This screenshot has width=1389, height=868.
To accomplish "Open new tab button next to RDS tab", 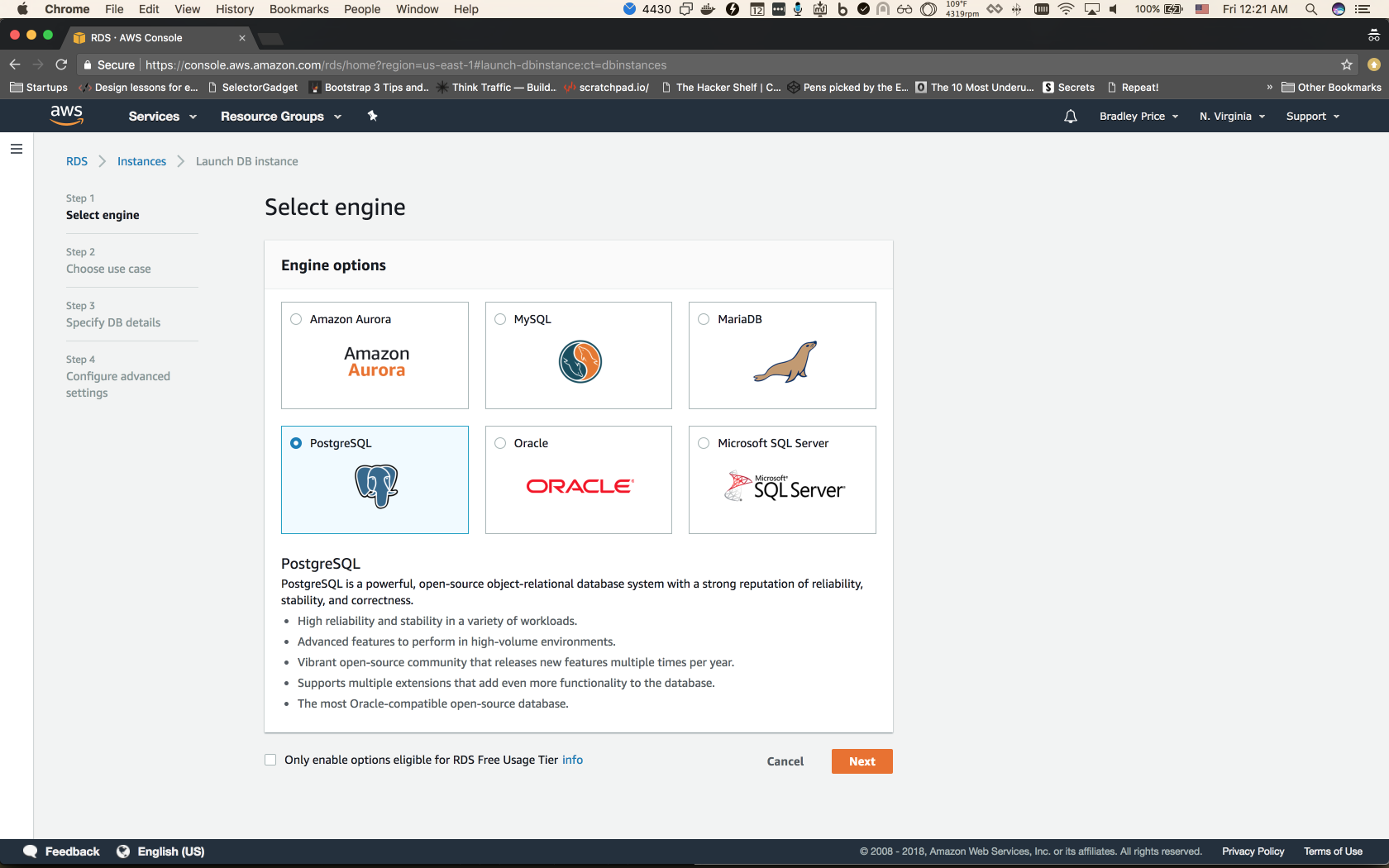I will 270,38.
